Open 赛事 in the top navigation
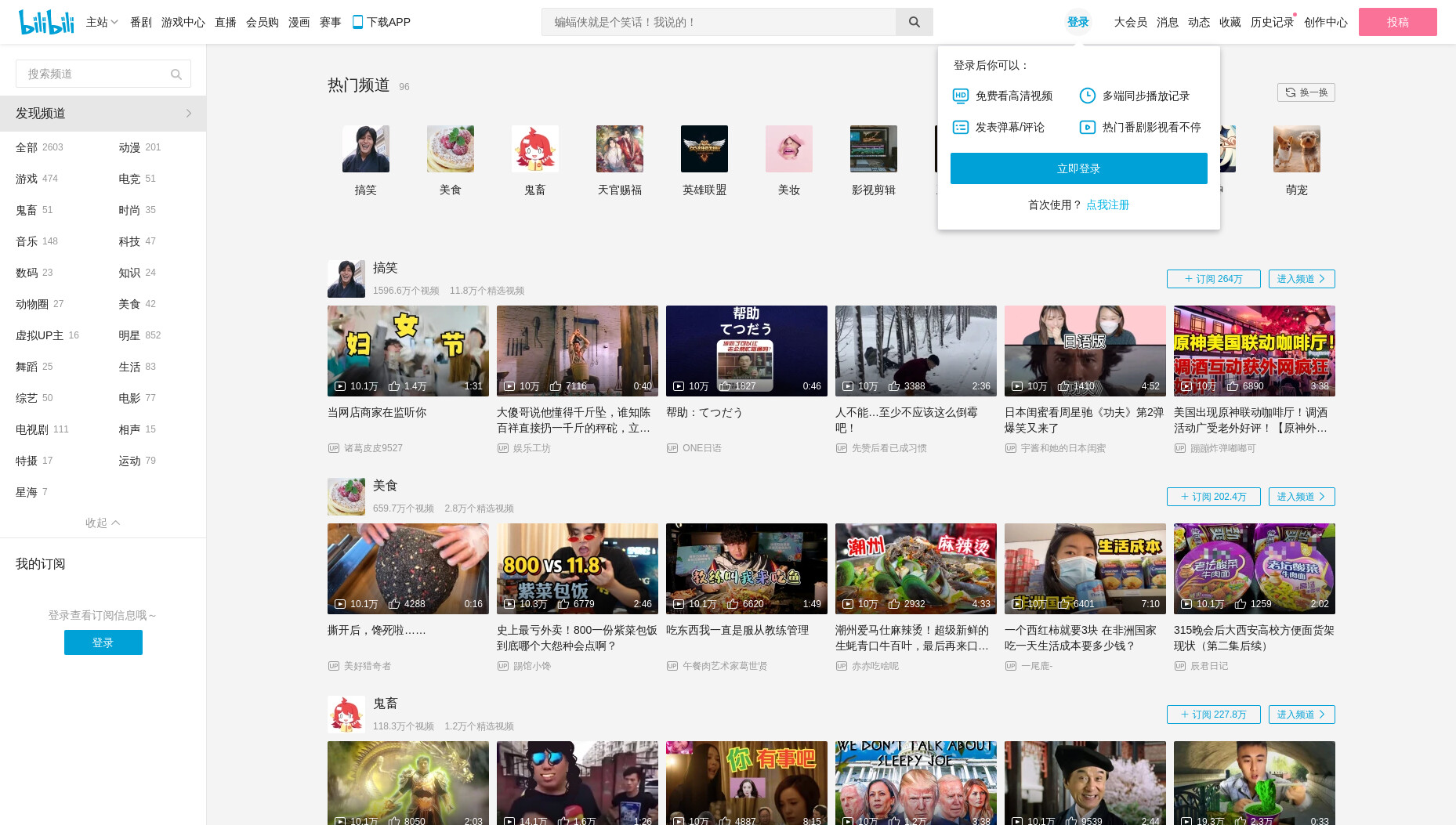 [331, 22]
